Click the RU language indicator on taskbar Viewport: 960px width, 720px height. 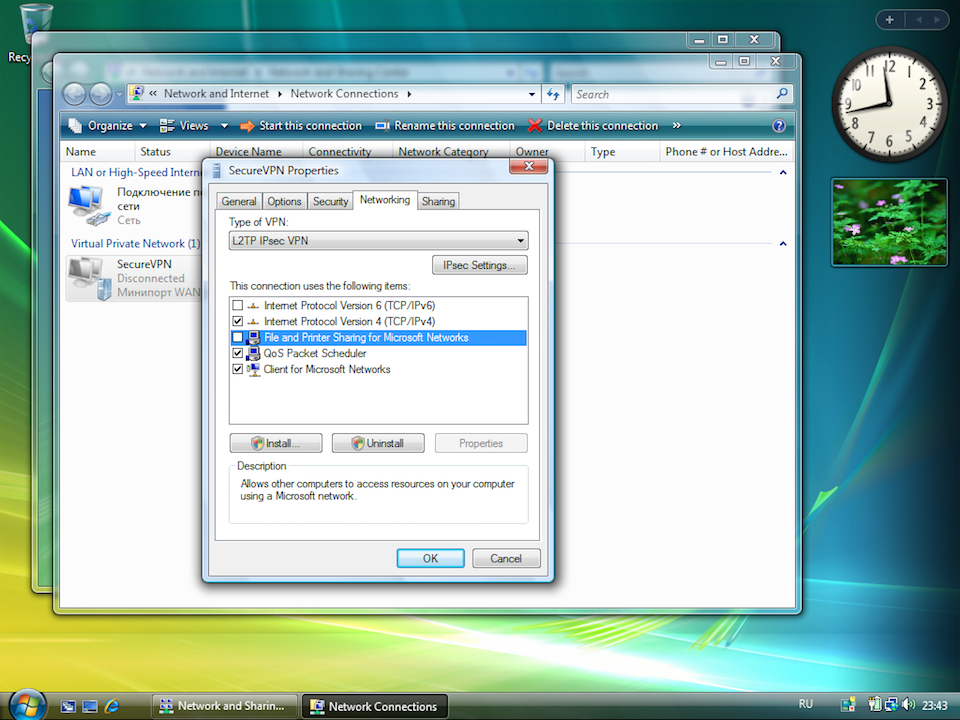pos(806,704)
